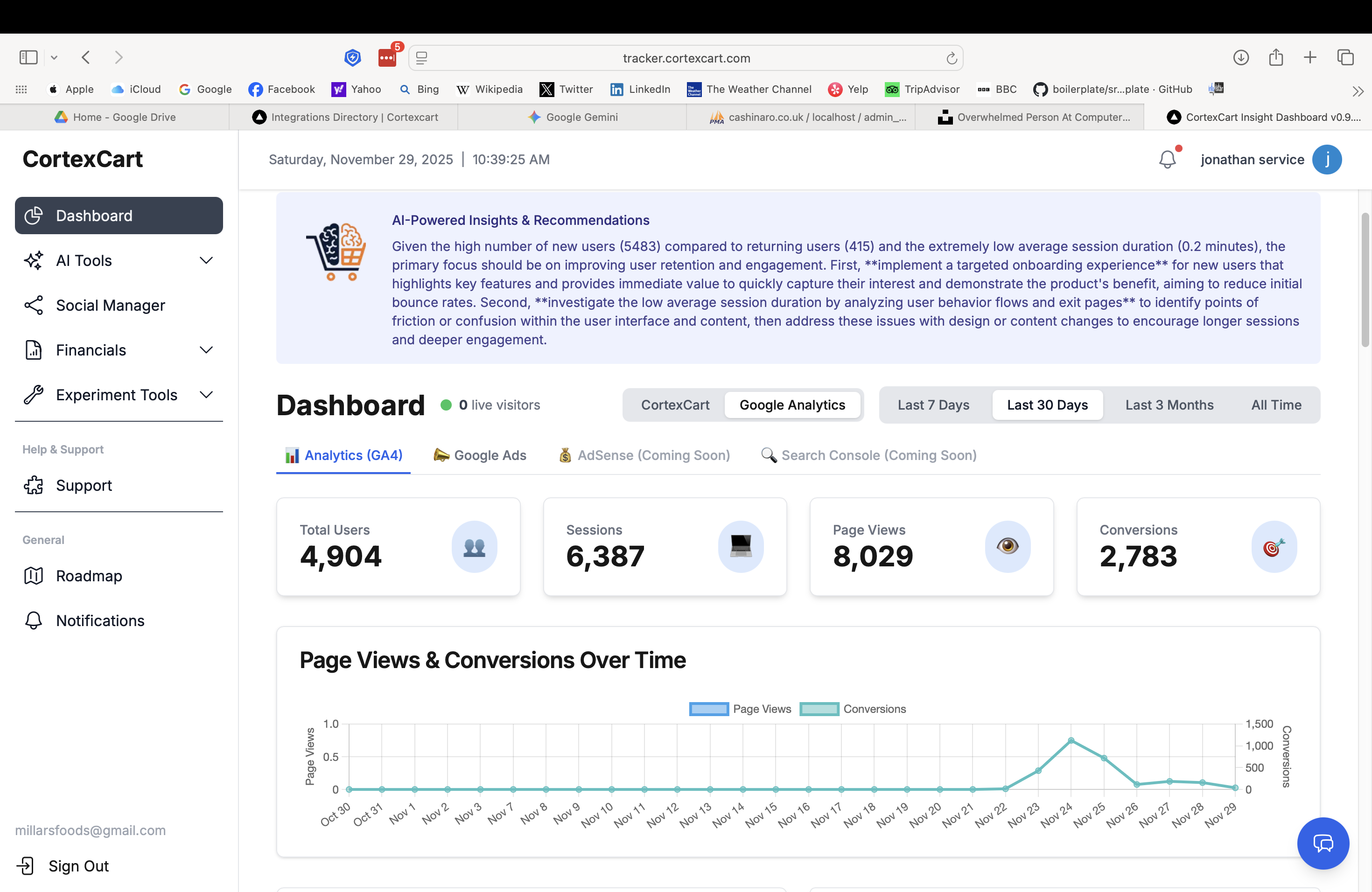The height and width of the screenshot is (892, 1372).
Task: Expand the Experiment Tools section
Action: pos(206,395)
